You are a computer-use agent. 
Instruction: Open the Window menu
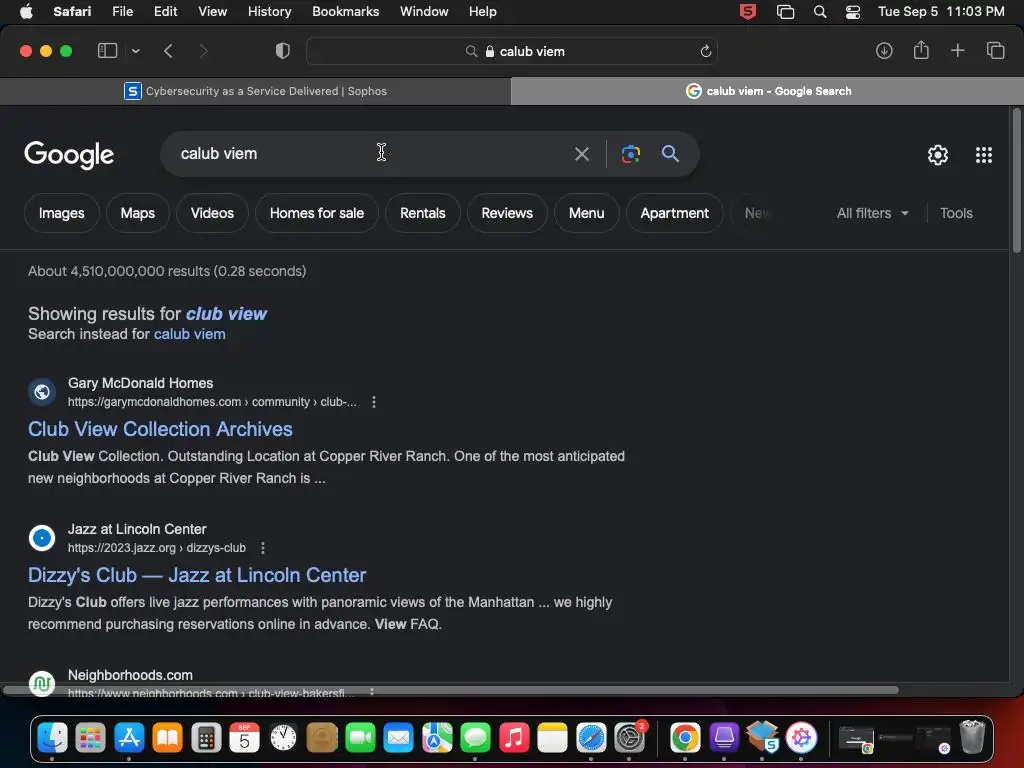(424, 12)
